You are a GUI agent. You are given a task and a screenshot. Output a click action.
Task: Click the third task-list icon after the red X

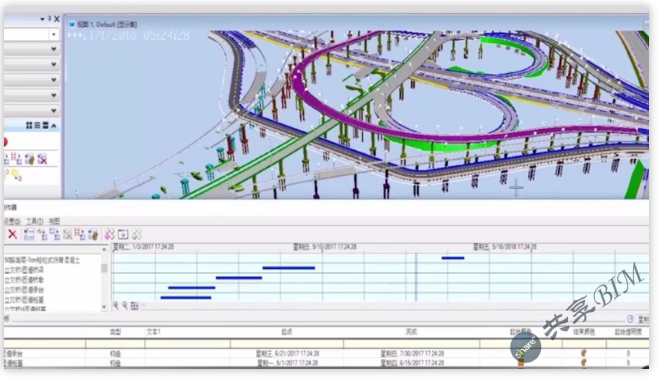pos(55,234)
